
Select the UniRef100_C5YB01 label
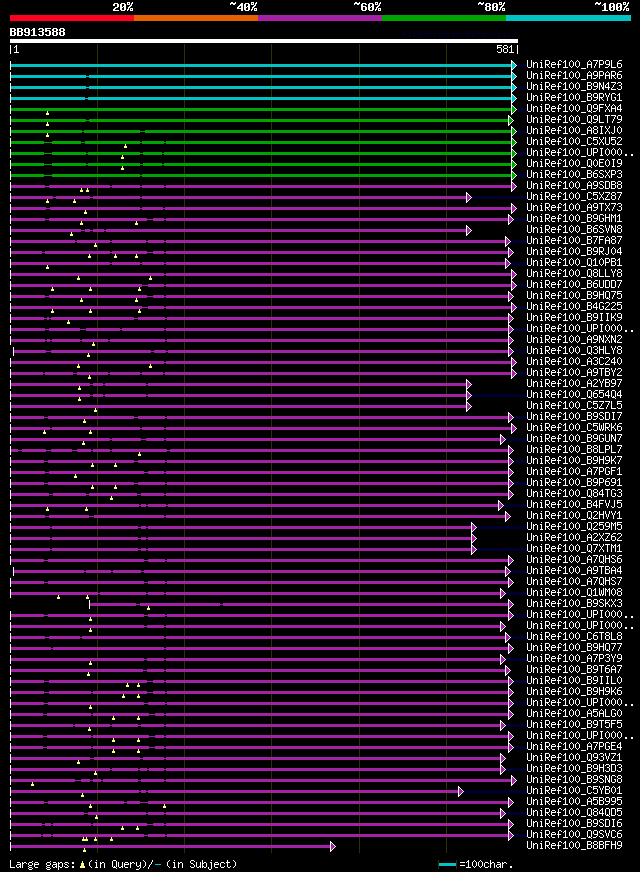pos(574,791)
